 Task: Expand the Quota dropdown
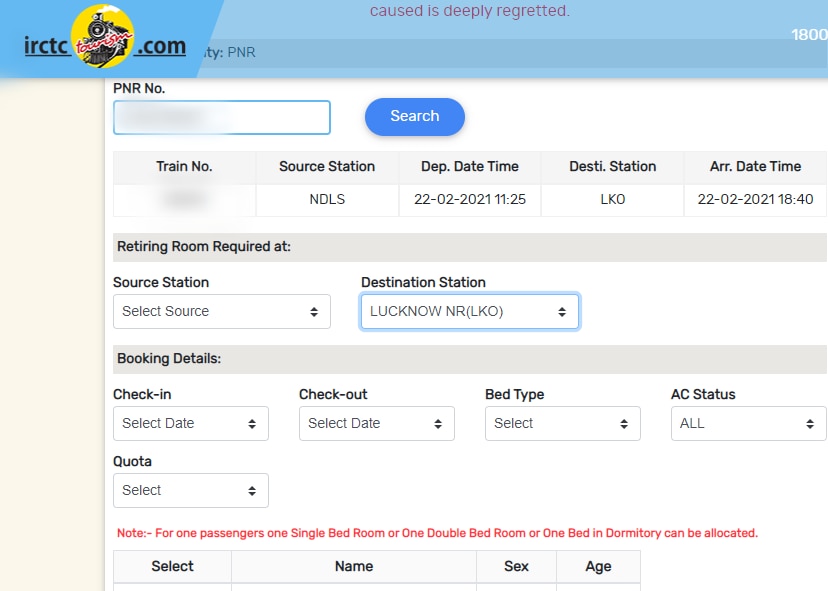click(190, 490)
